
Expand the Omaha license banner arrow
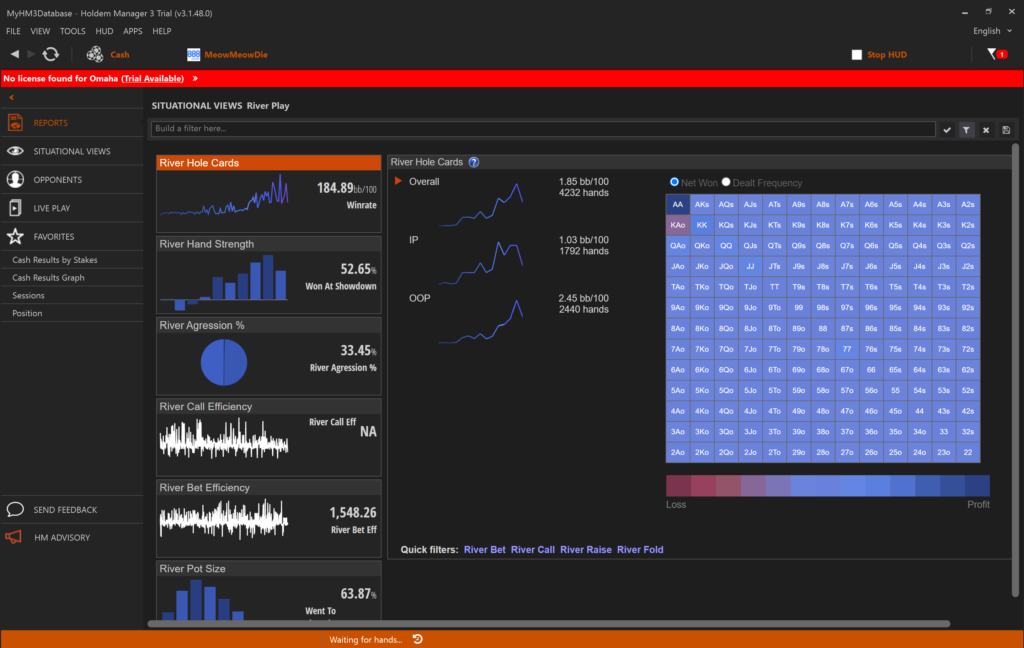[195, 78]
